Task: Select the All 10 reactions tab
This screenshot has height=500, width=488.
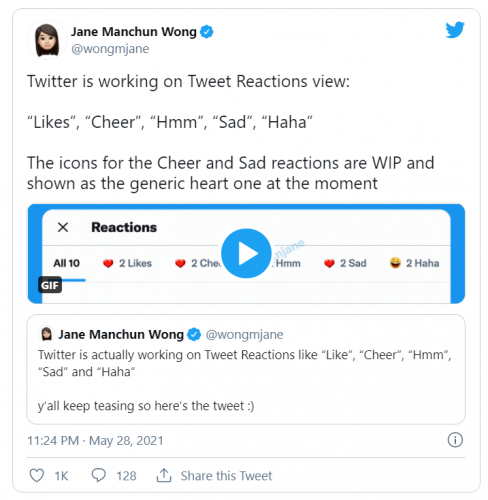Action: (66, 263)
